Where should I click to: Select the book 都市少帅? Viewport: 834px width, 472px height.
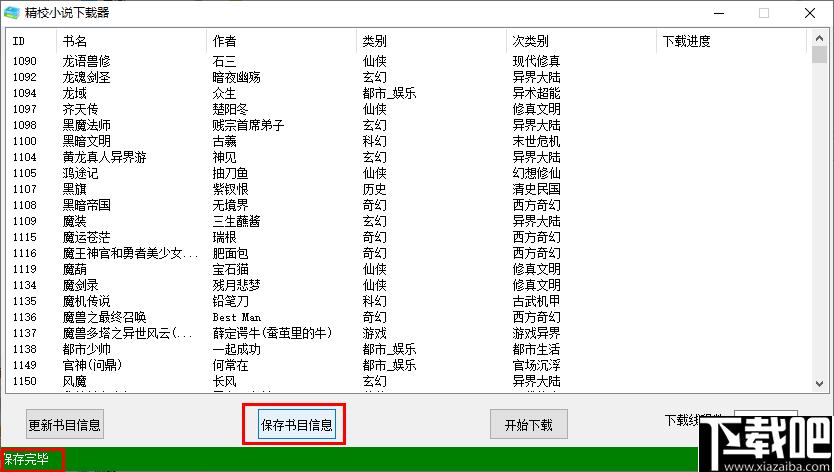coord(86,349)
